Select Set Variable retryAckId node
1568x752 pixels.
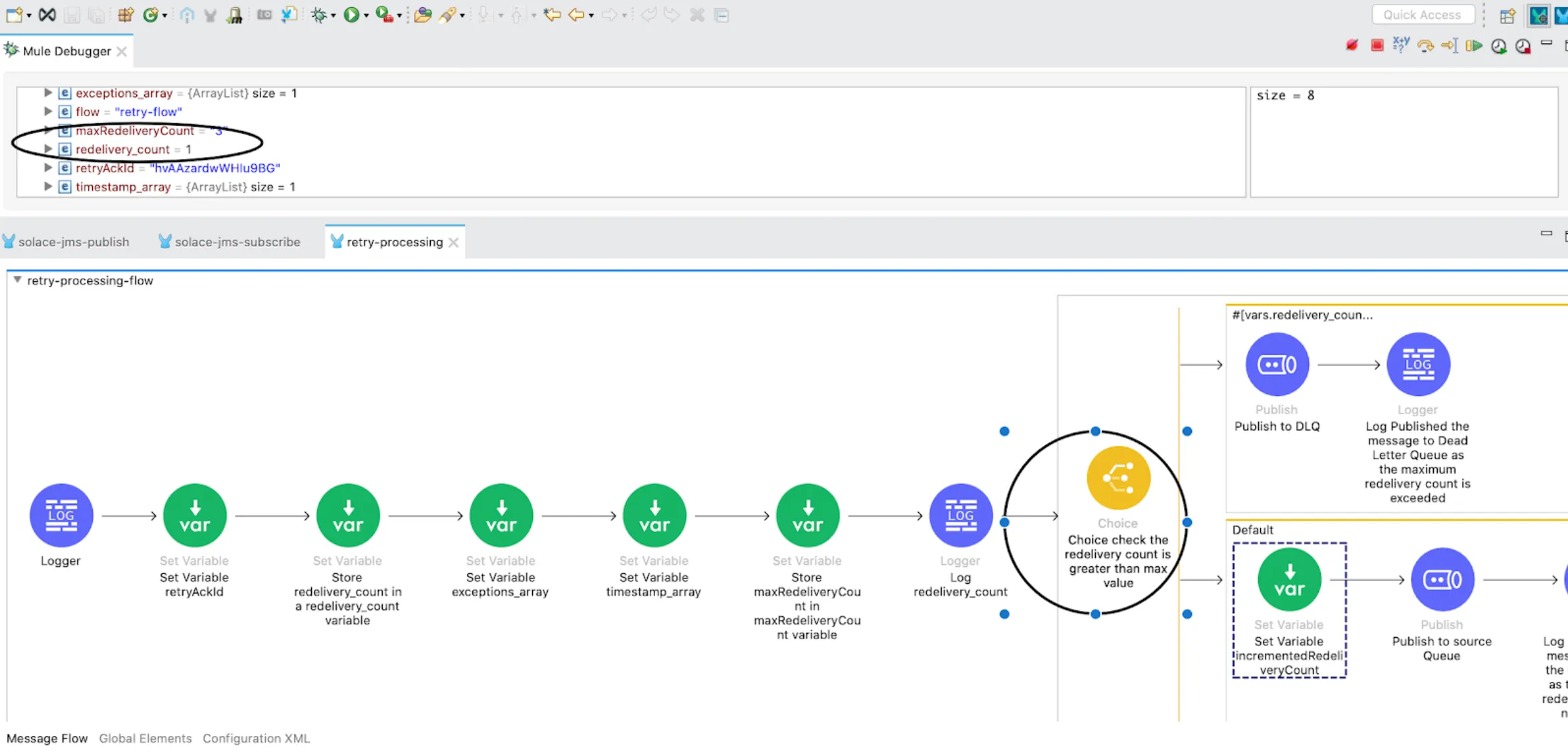click(194, 515)
